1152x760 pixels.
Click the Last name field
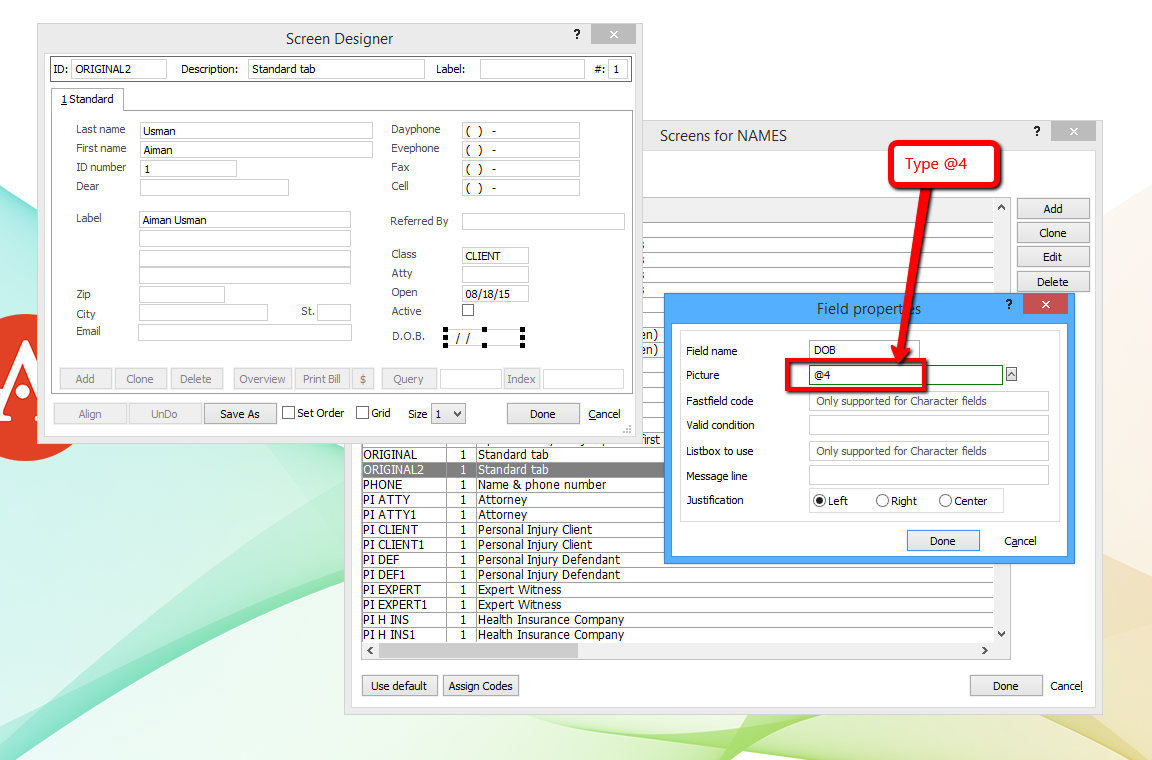256,131
